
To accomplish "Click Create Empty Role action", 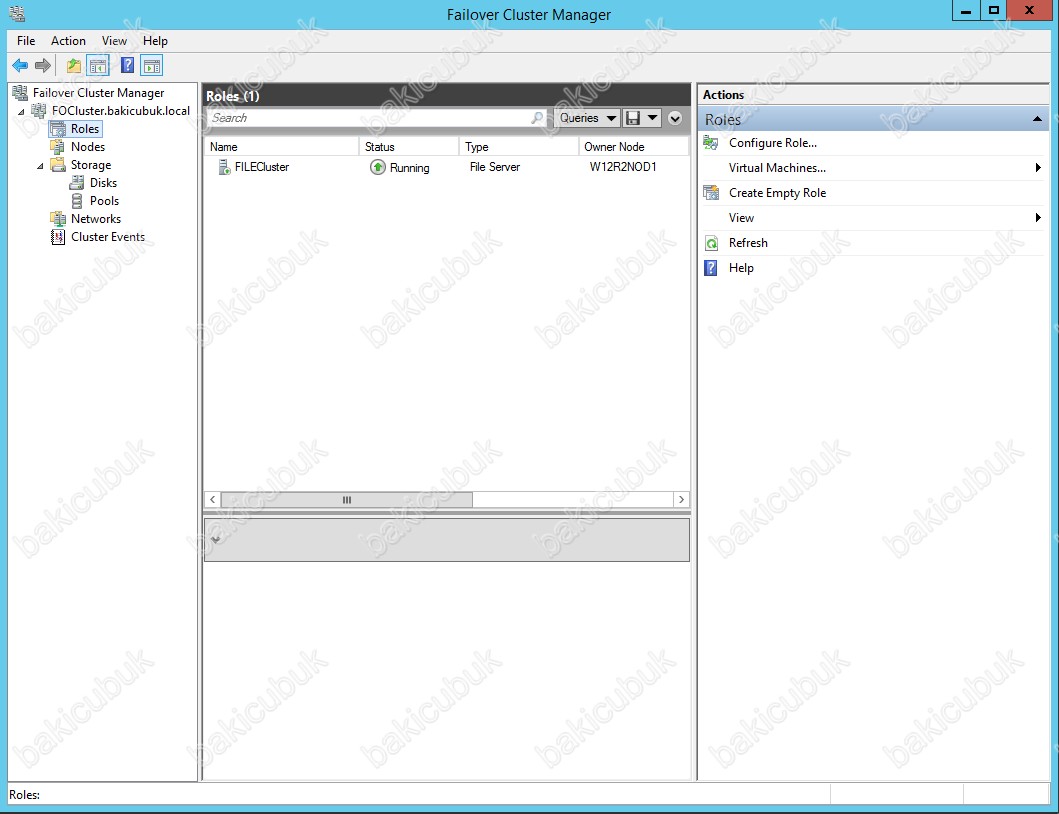I will (777, 193).
